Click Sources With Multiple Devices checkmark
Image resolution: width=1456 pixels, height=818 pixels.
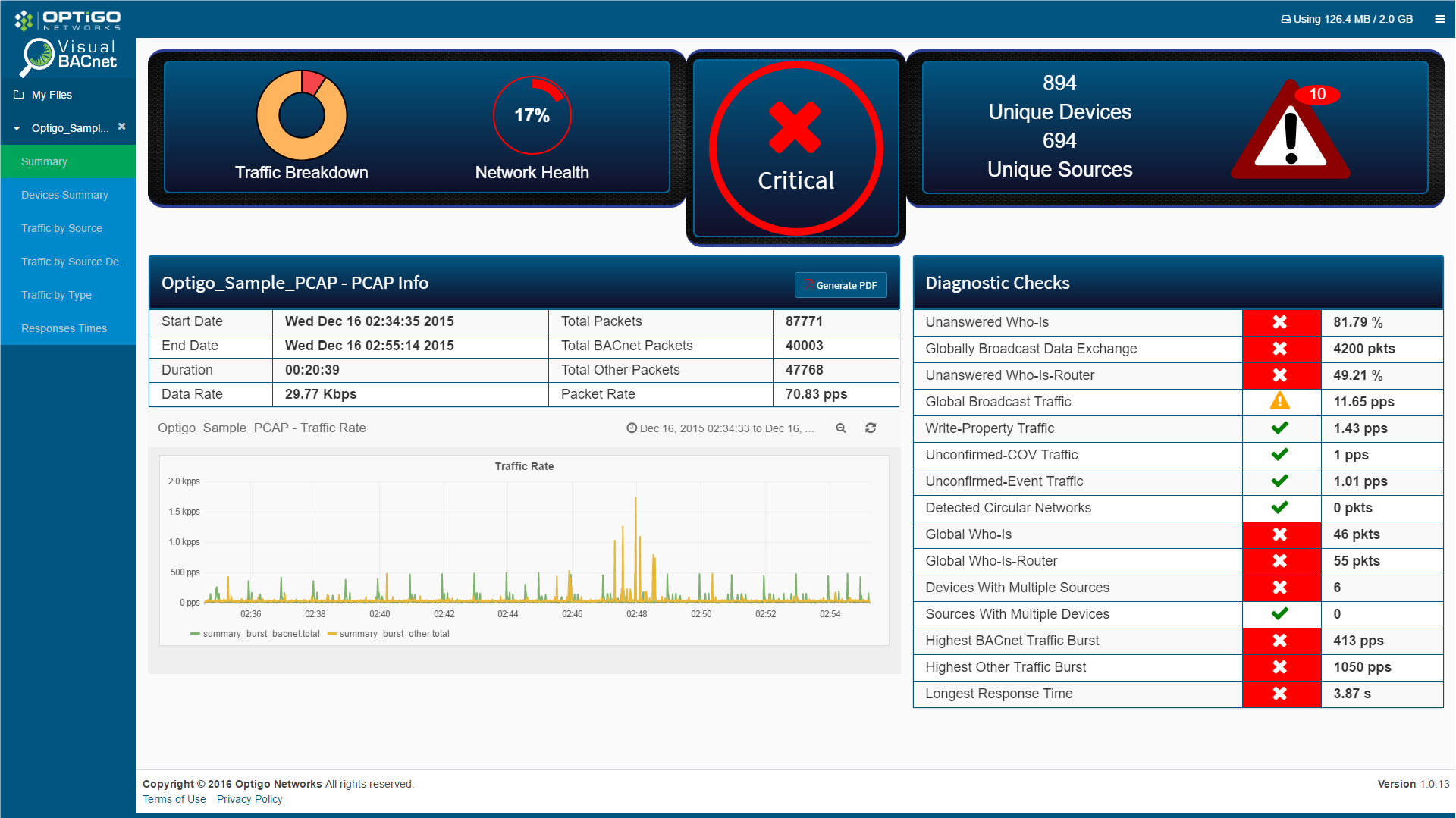pyautogui.click(x=1280, y=614)
